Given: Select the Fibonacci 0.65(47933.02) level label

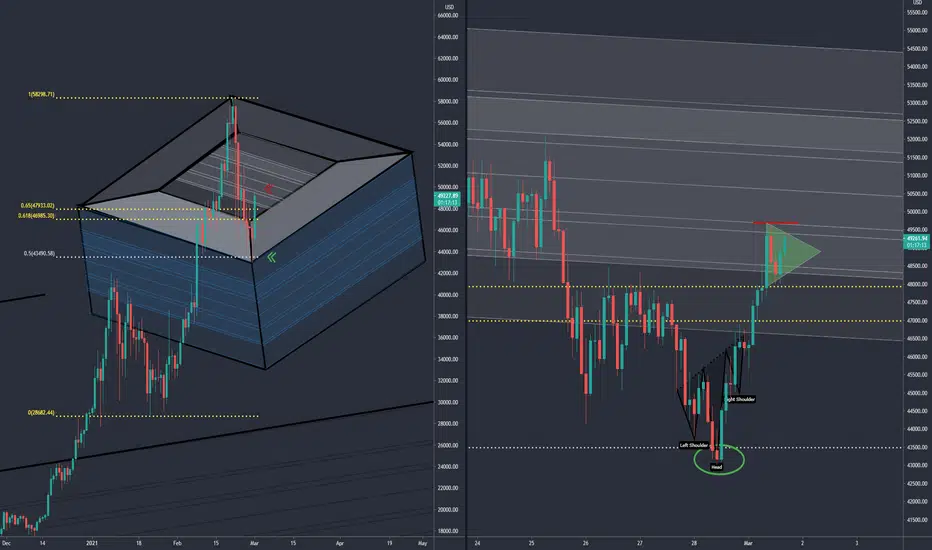Looking at the screenshot, I should (37, 206).
